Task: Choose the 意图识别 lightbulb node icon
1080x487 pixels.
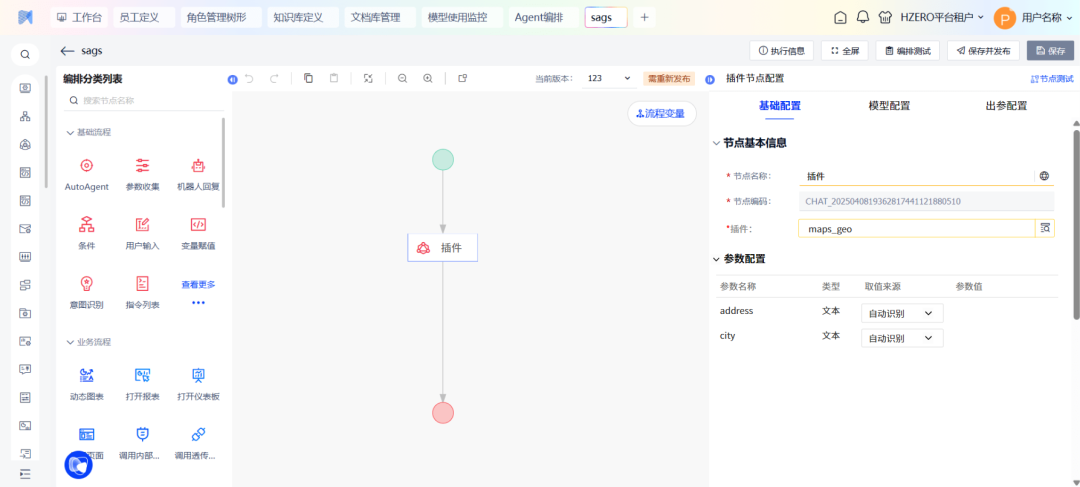Action: (x=87, y=283)
